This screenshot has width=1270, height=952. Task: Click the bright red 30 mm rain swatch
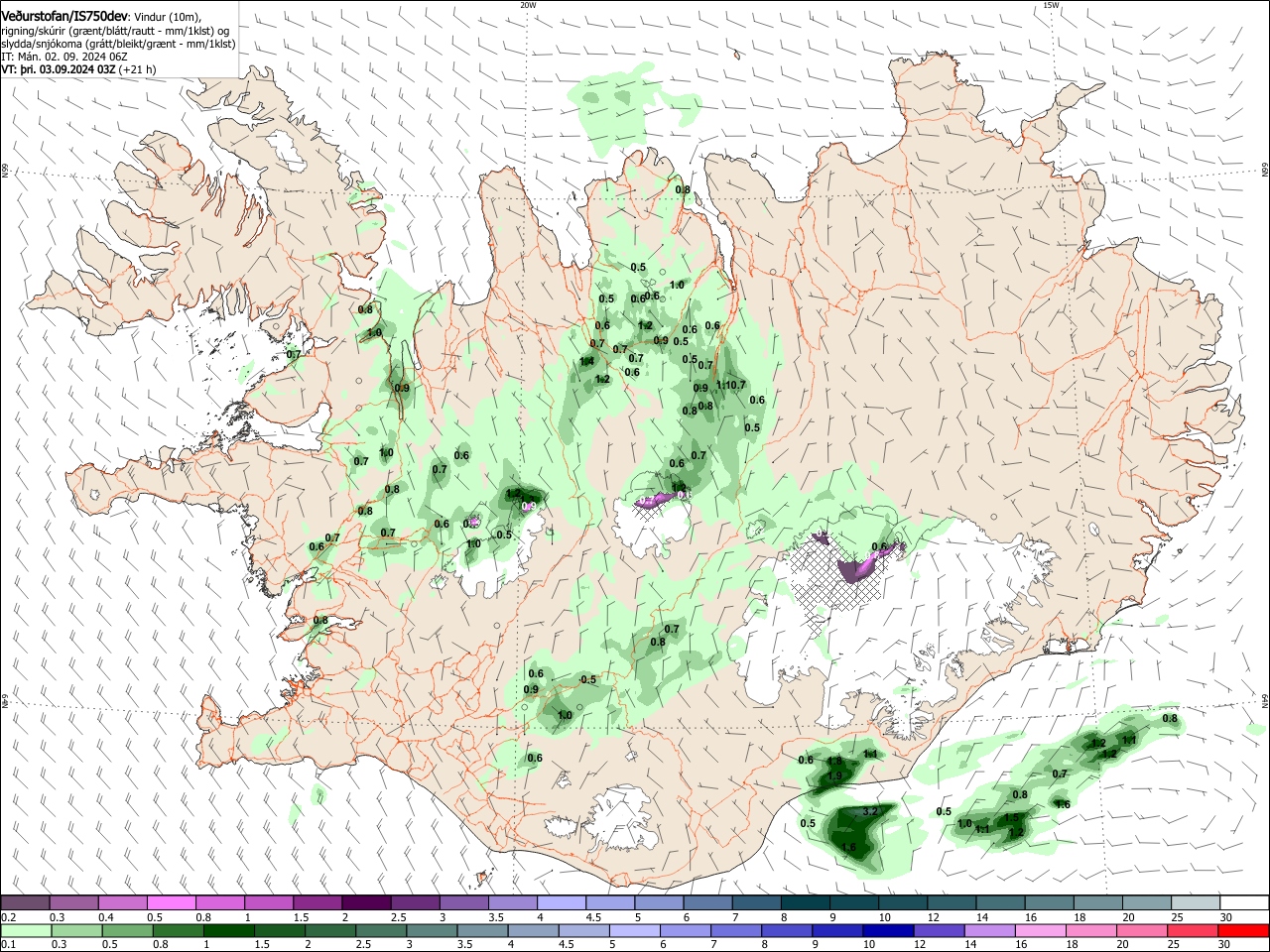coord(1244,930)
